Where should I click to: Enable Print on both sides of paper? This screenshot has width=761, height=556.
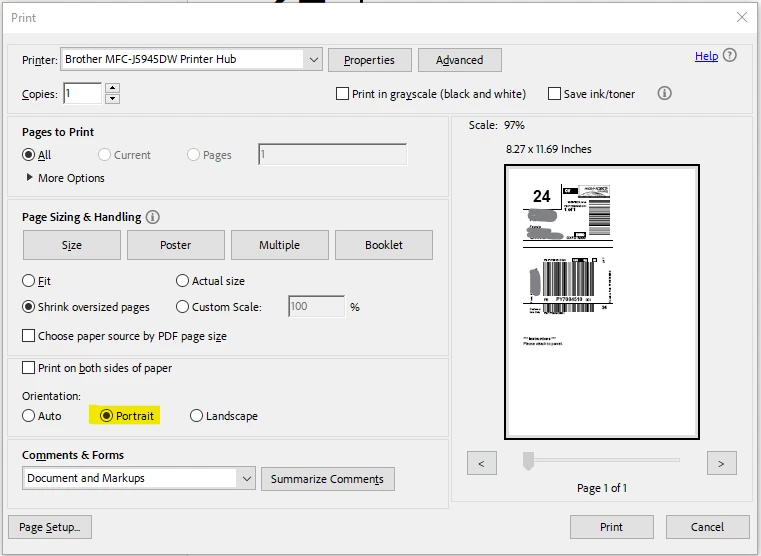(x=29, y=368)
